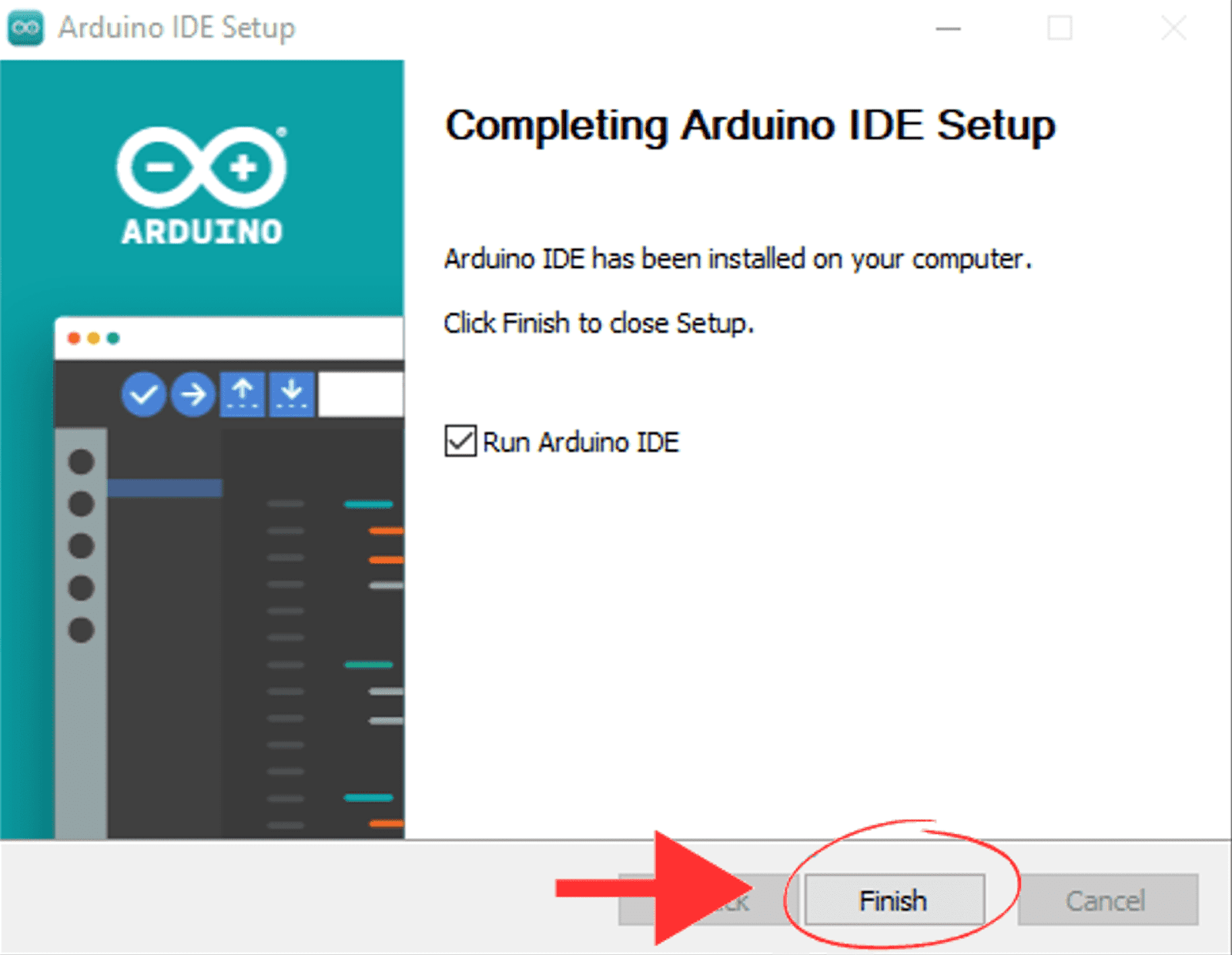This screenshot has width=1232, height=955.
Task: Click the green dot in mock window
Action: (x=113, y=338)
